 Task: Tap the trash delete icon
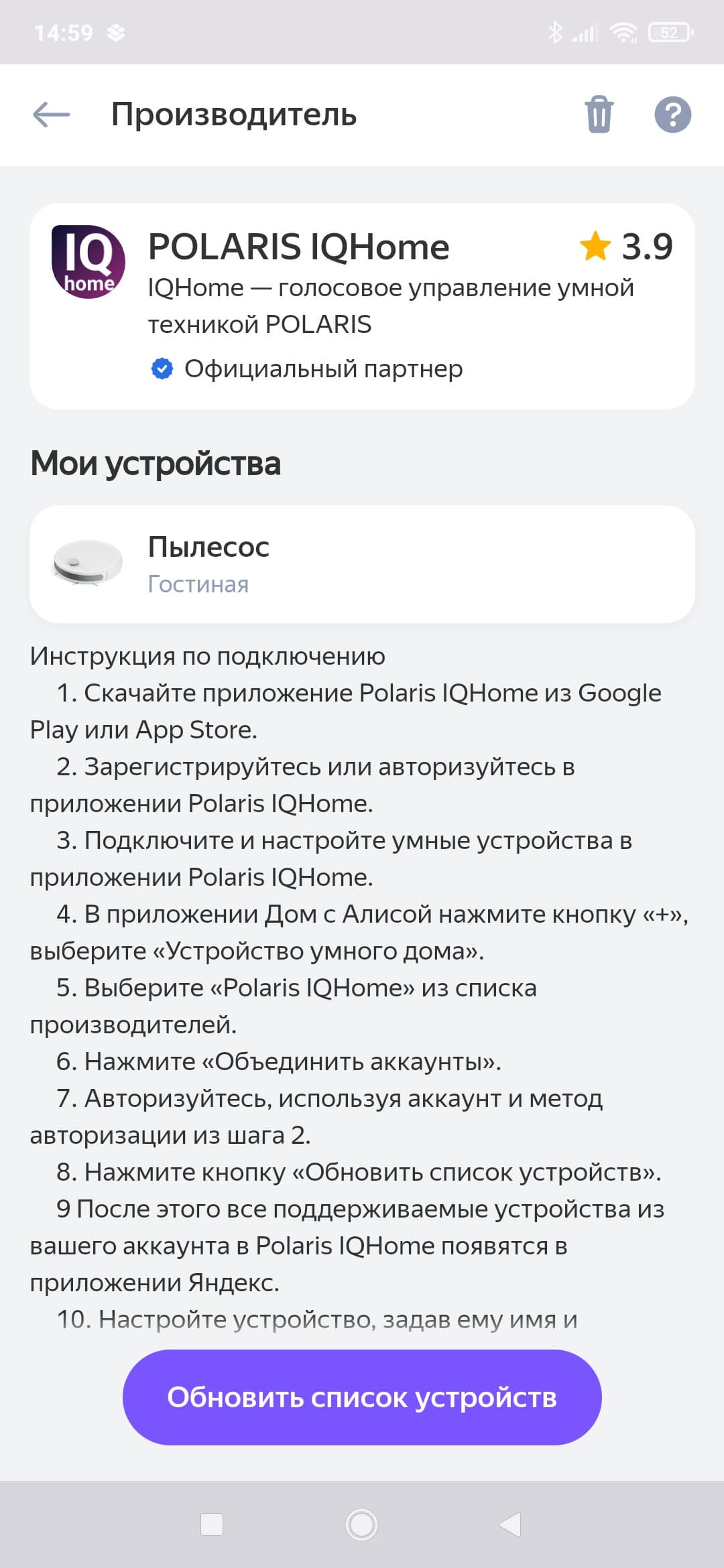pos(599,115)
